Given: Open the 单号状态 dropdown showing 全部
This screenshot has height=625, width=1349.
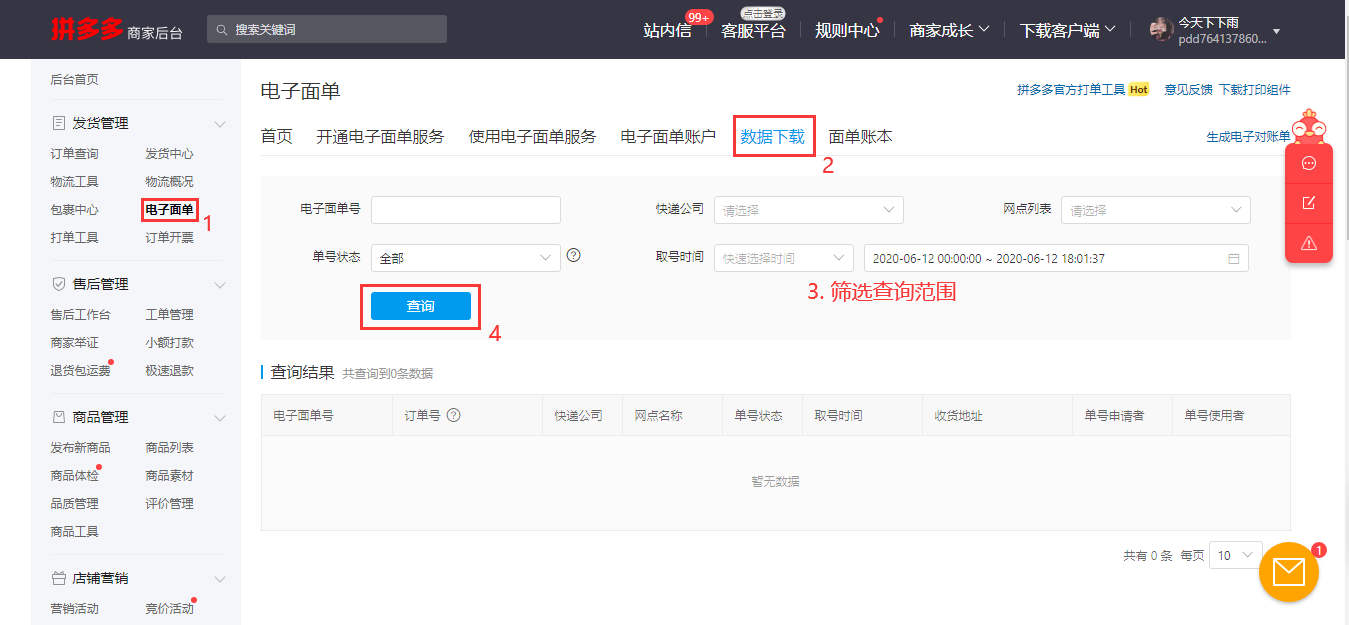Looking at the screenshot, I should pos(465,258).
